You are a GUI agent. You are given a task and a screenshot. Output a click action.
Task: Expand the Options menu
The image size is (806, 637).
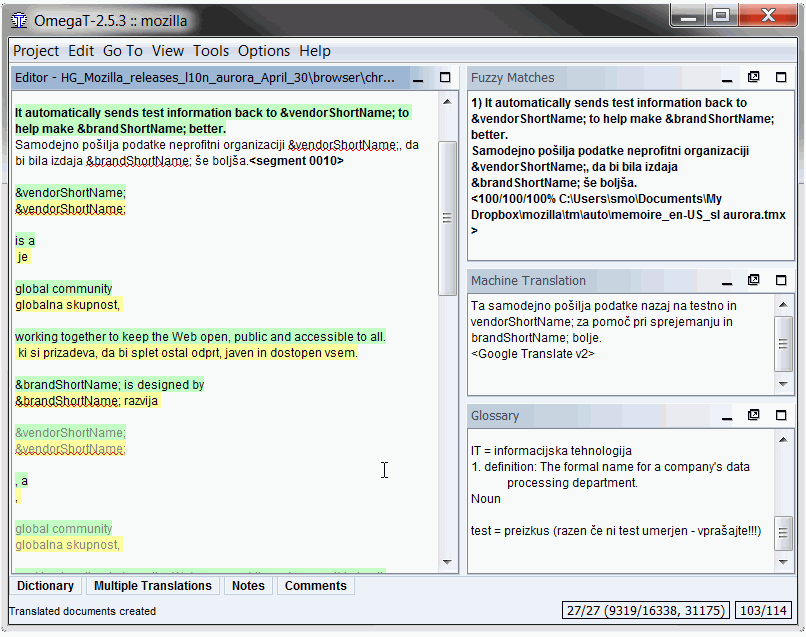(x=264, y=51)
